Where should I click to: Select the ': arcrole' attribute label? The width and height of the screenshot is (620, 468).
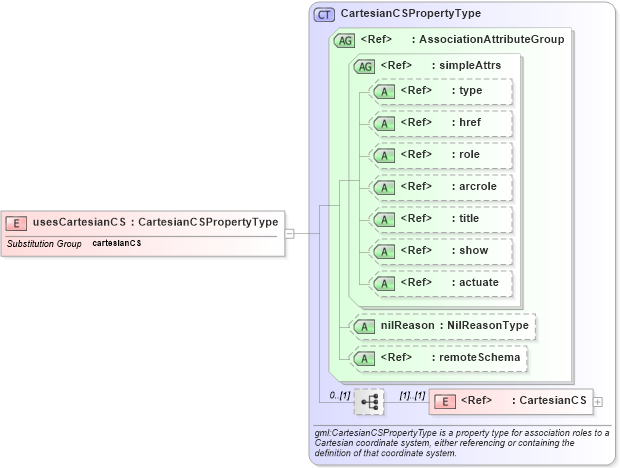click(x=474, y=187)
